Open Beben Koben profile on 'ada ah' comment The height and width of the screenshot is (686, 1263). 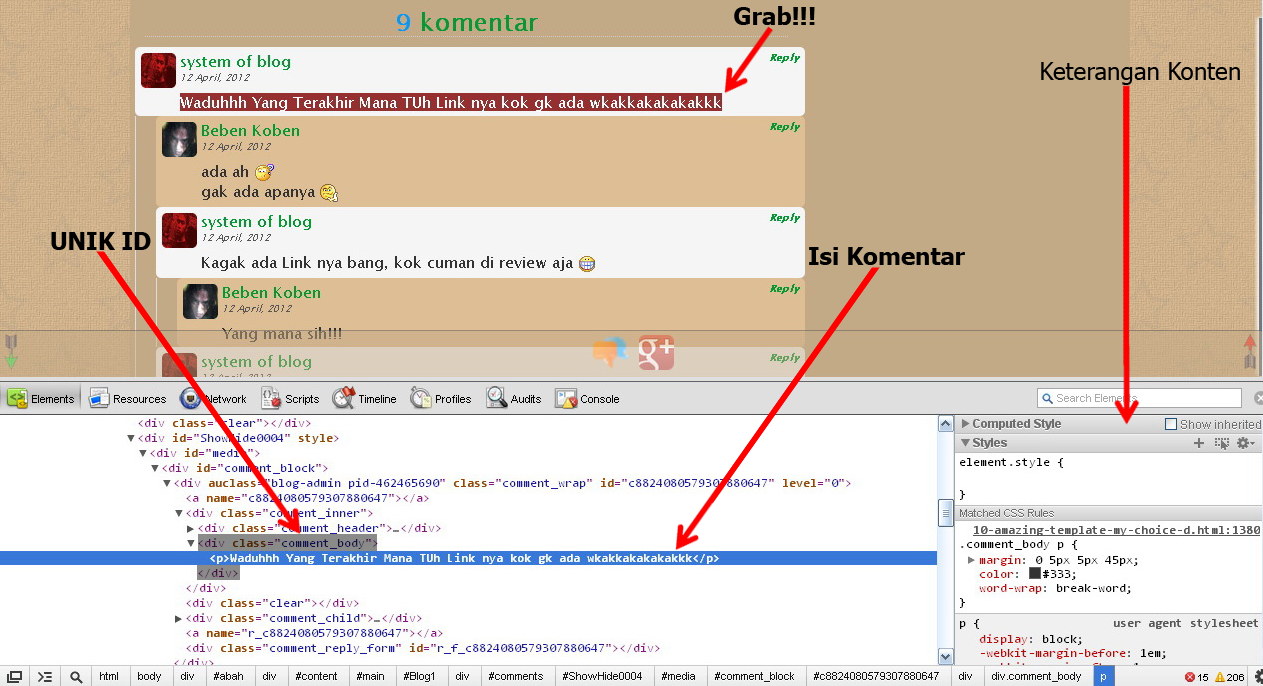click(250, 130)
